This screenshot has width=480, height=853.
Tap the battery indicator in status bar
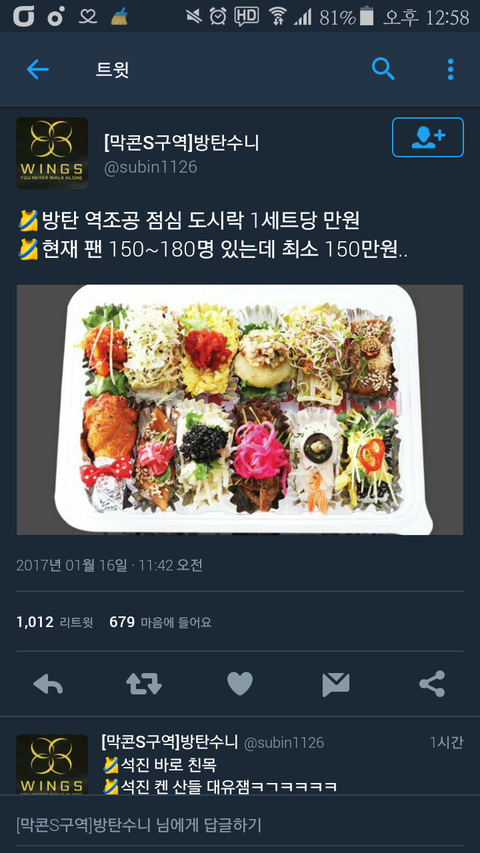click(x=367, y=17)
